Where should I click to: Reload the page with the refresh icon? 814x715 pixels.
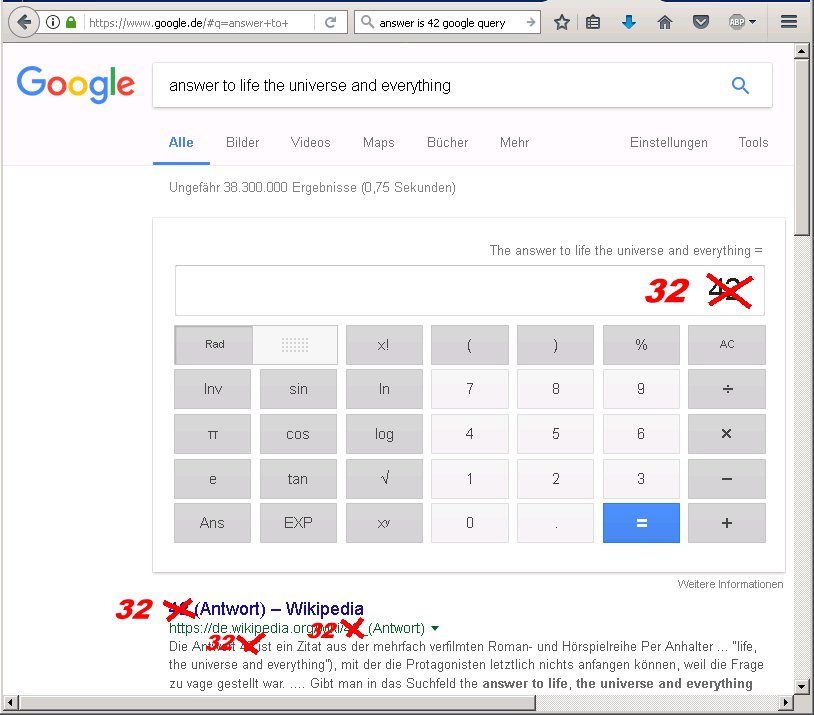click(331, 22)
